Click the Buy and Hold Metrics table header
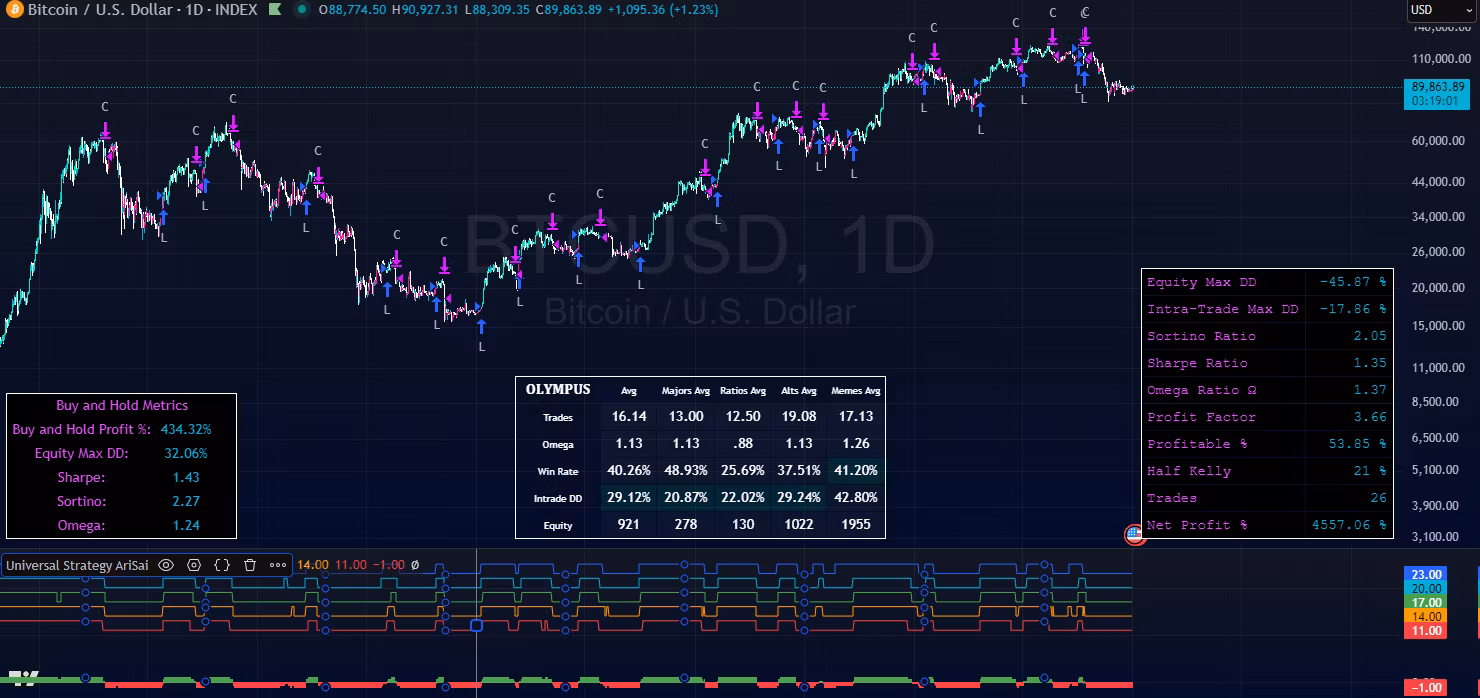This screenshot has height=698, width=1480. pyautogui.click(x=121, y=405)
